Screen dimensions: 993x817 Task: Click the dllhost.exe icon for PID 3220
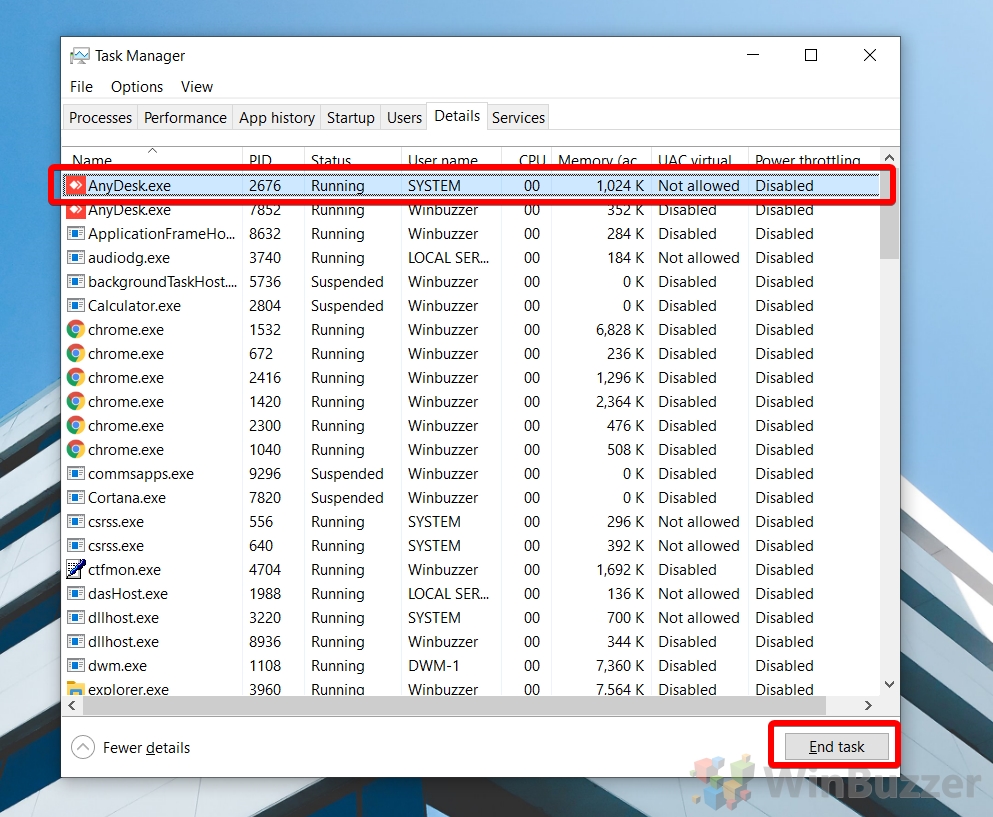[x=76, y=618]
